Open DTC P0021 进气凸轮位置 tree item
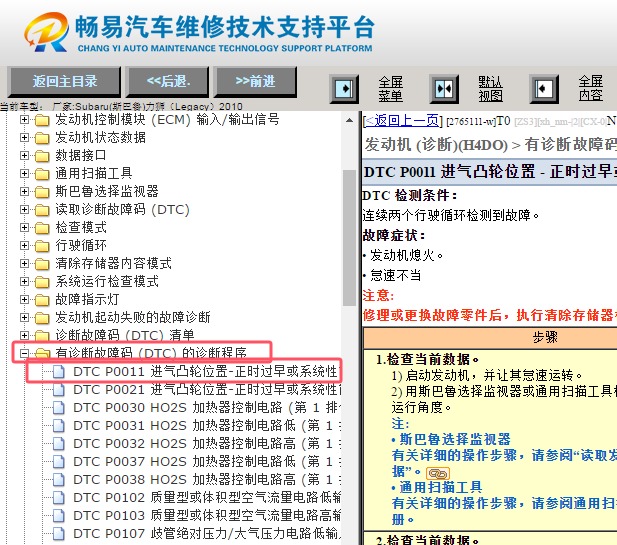The width and height of the screenshot is (617, 545). (206, 390)
